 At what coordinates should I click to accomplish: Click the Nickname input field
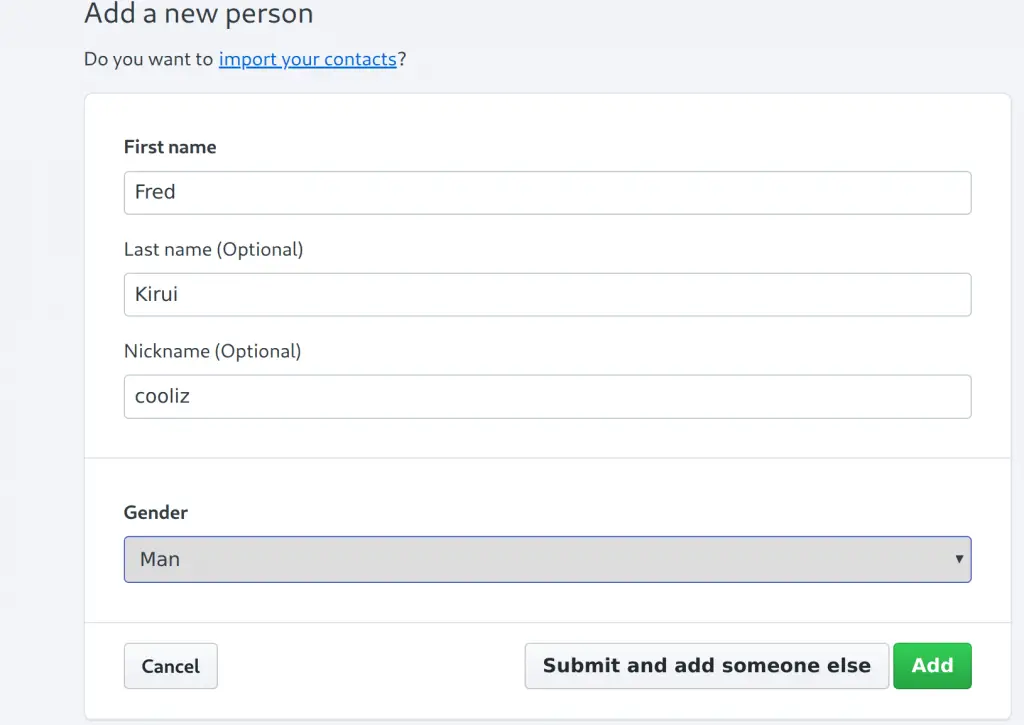click(547, 396)
